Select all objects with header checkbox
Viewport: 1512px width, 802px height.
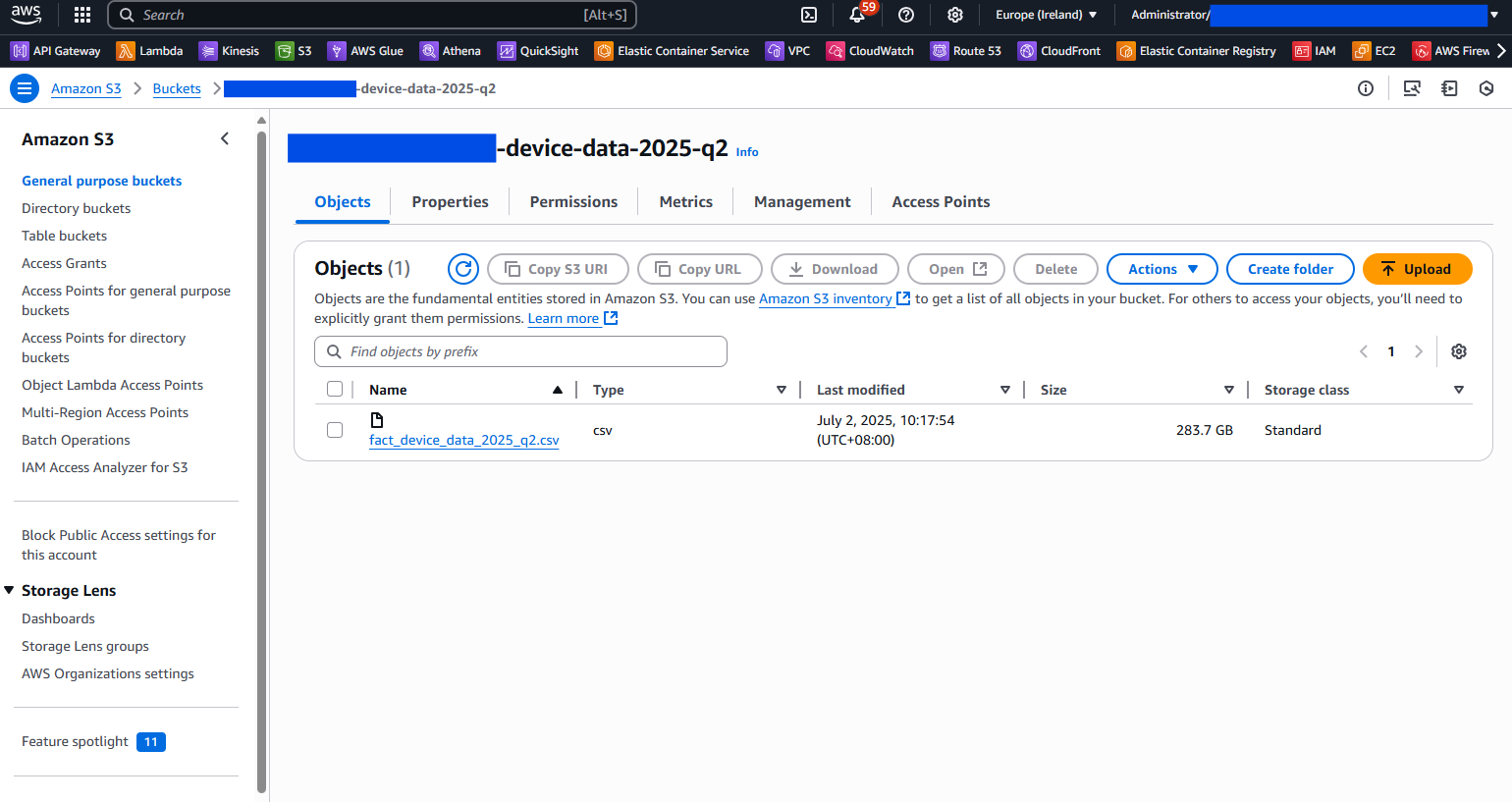[x=335, y=390]
